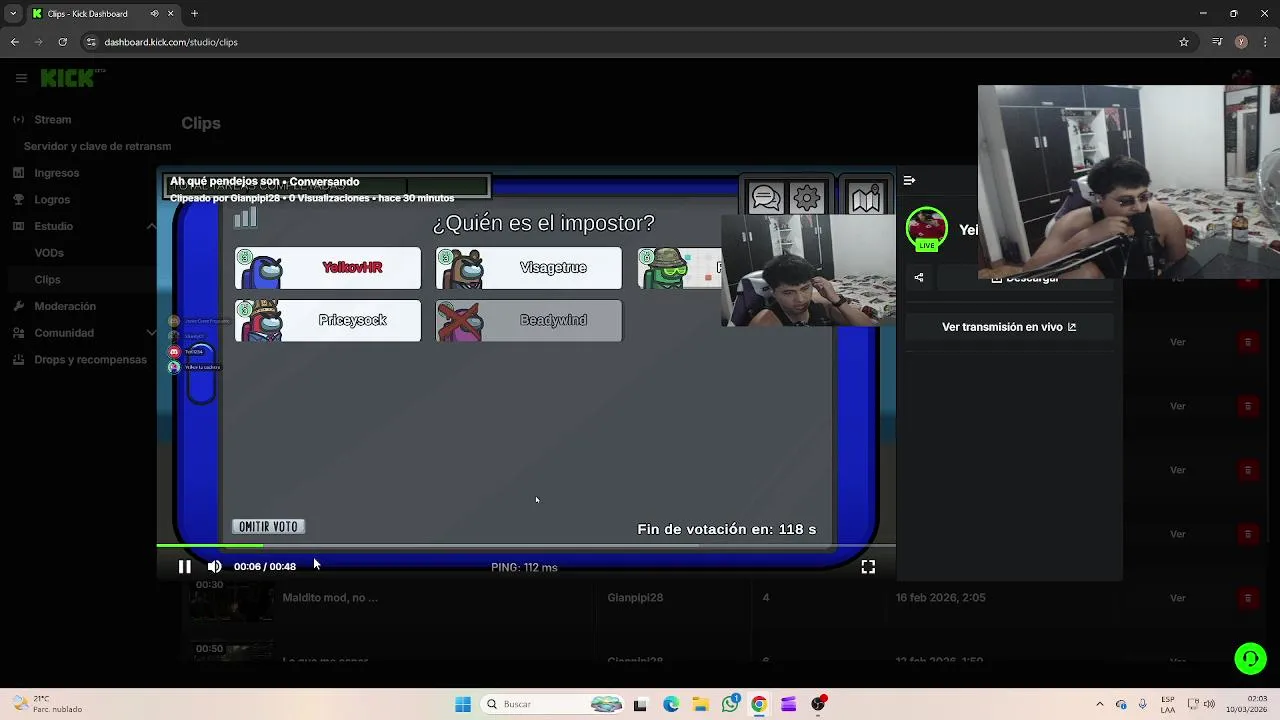The width and height of the screenshot is (1280, 720).
Task: Open the Chrome three-dot menu
Action: tap(1266, 42)
